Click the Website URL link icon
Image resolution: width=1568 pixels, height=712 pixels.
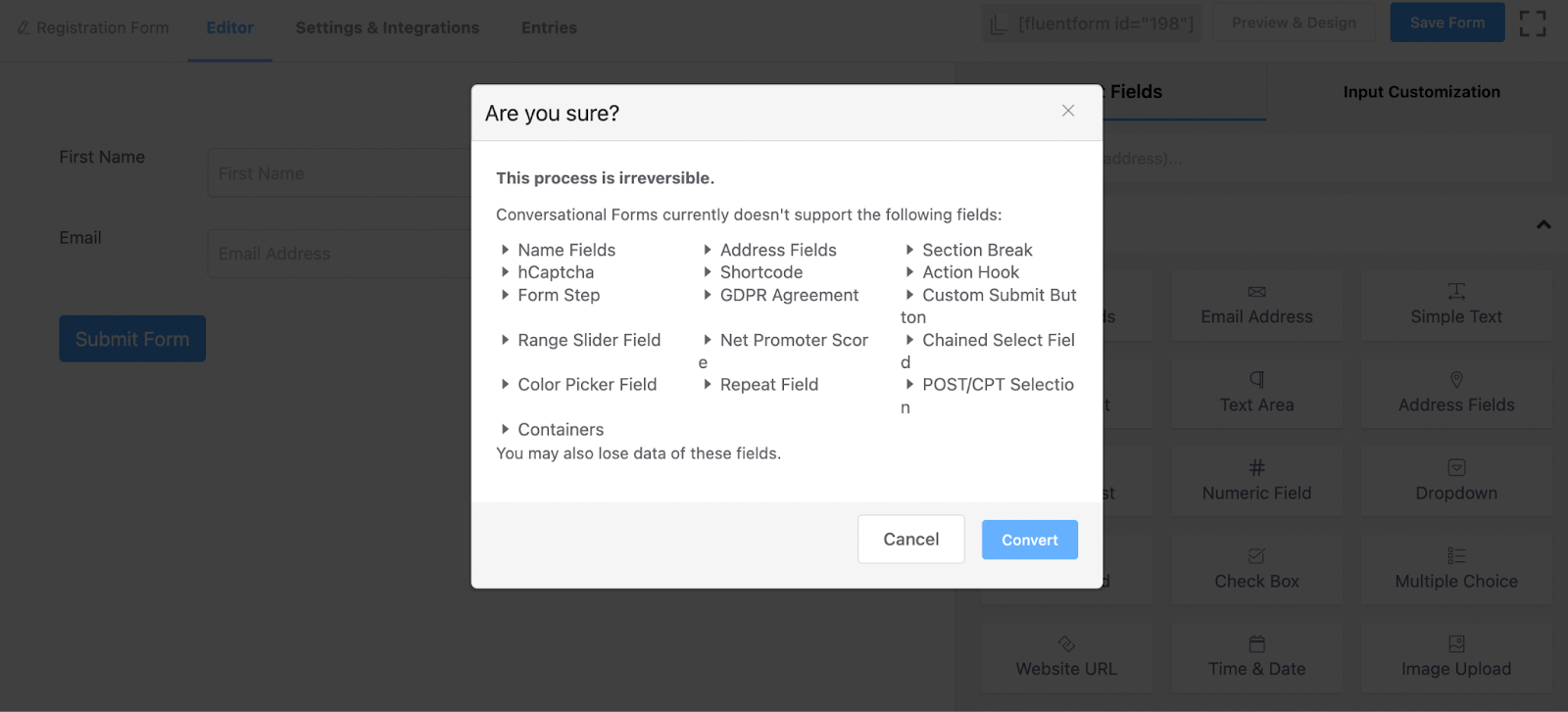(x=1066, y=643)
